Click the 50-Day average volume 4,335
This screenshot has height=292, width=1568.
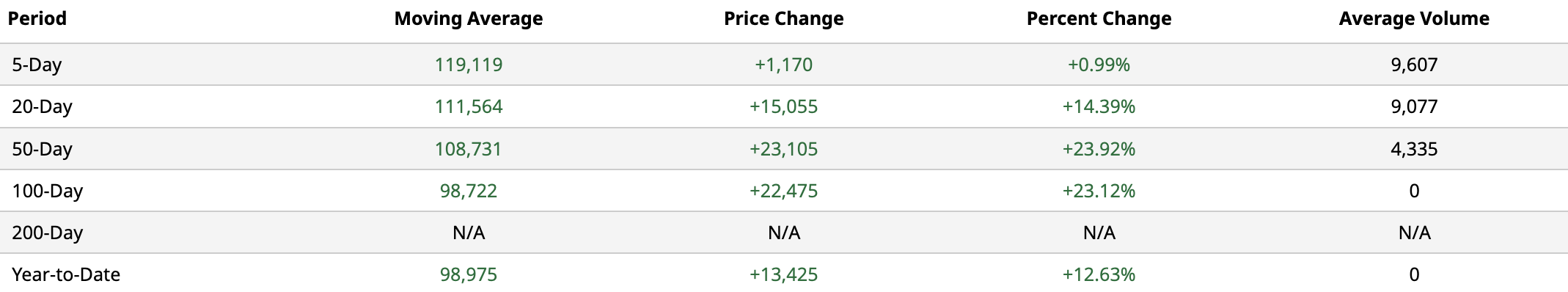pos(1414,150)
